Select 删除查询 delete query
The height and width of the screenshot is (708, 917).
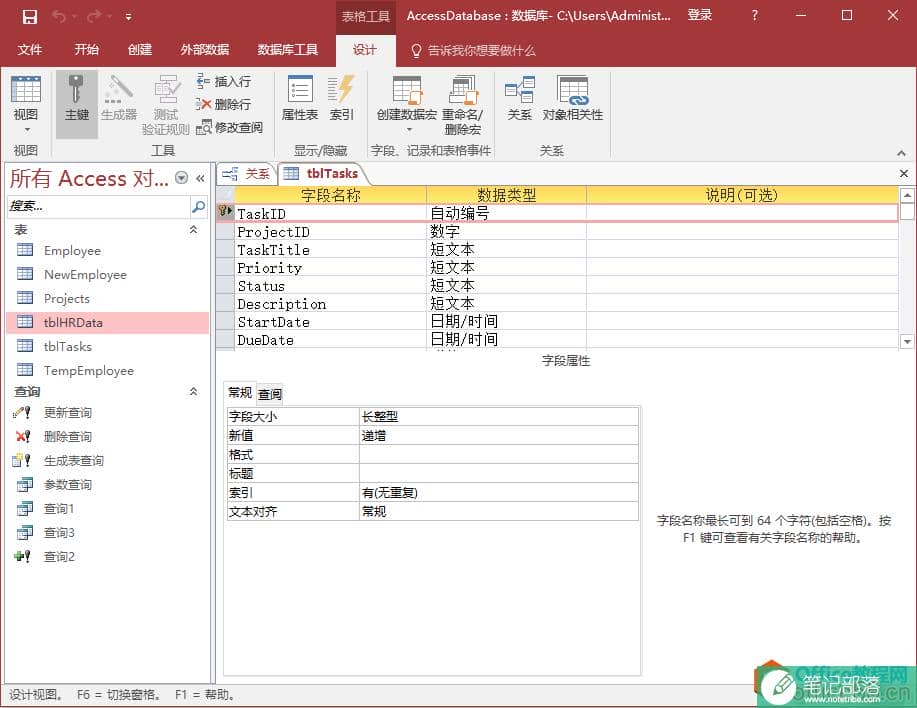tap(108, 437)
